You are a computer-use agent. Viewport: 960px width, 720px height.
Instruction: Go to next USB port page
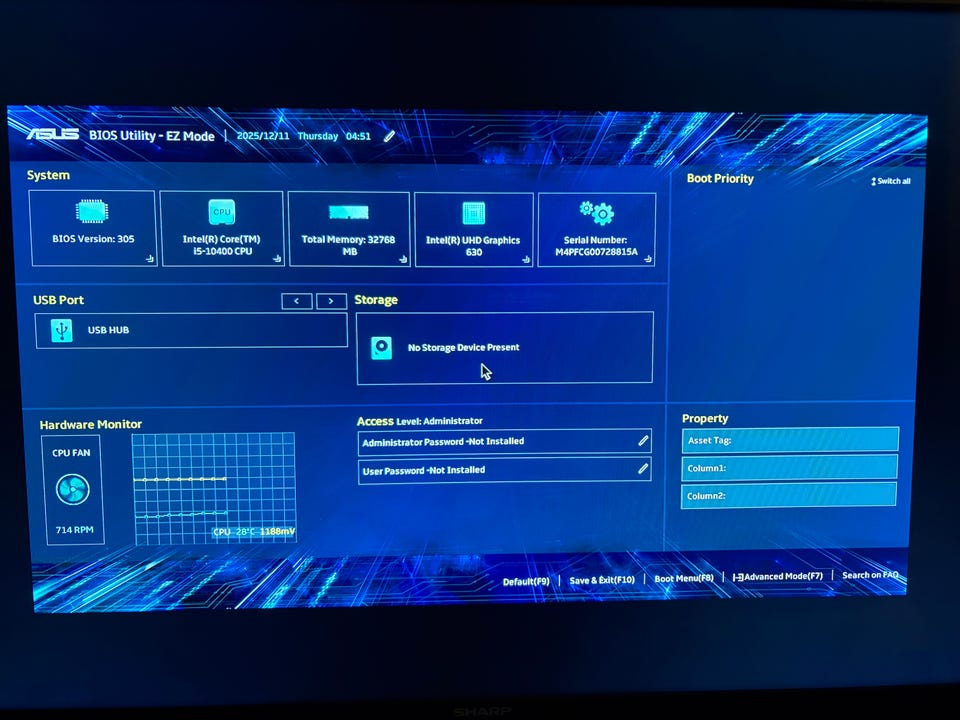331,301
